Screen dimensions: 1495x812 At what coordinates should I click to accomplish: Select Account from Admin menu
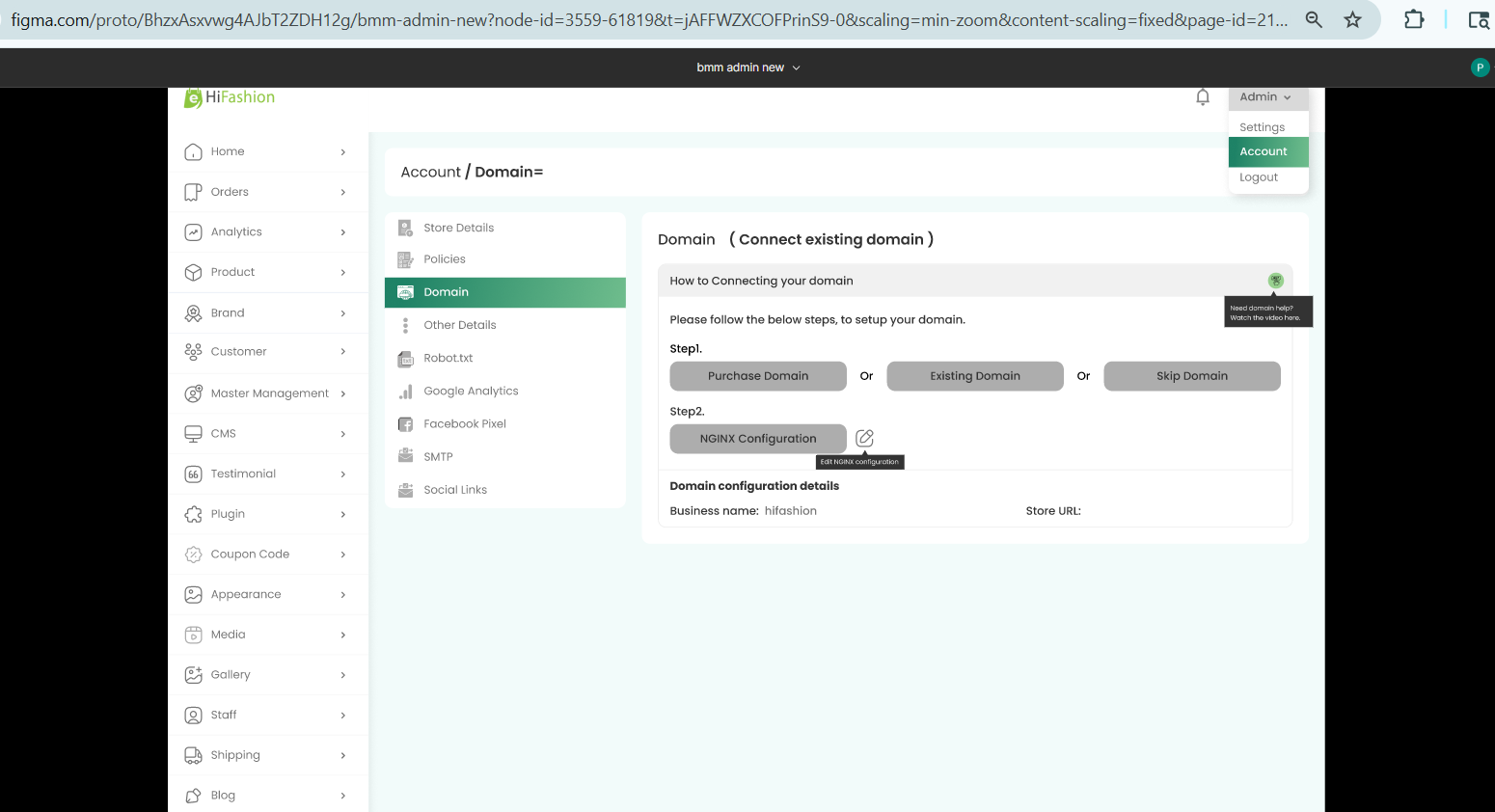[x=1267, y=151]
